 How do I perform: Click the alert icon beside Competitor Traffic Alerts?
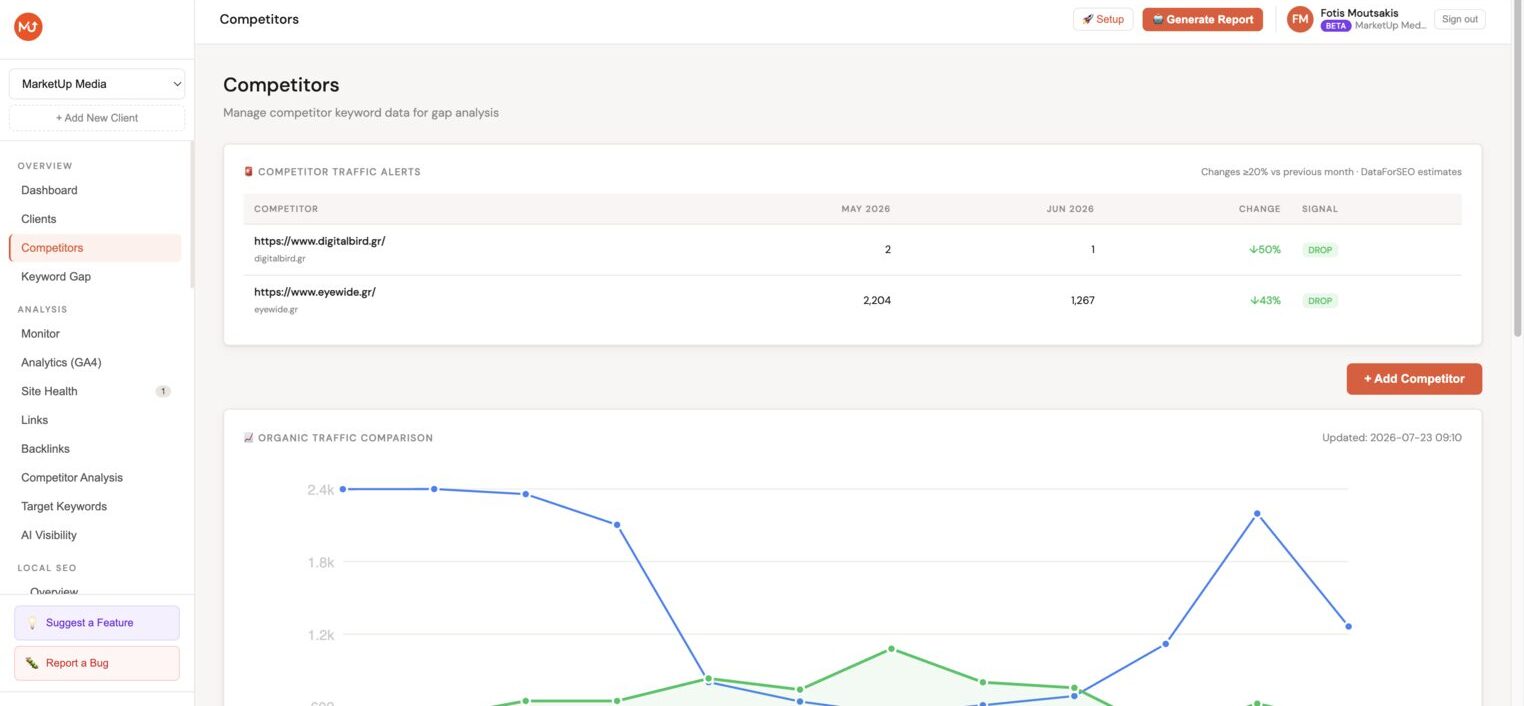[249, 172]
